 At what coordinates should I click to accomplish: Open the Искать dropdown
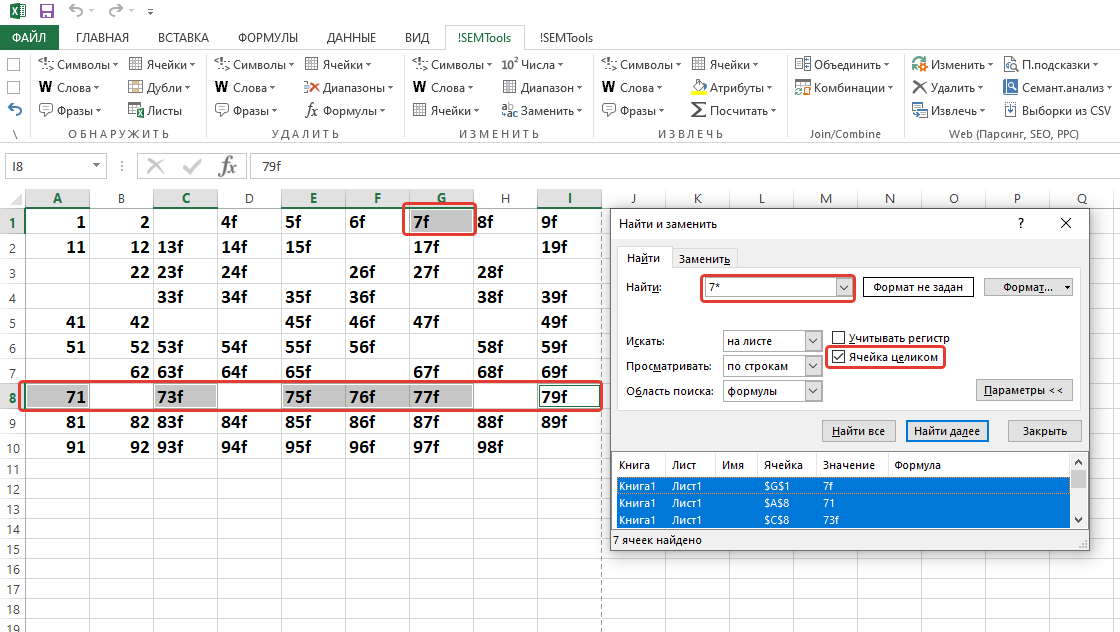click(x=813, y=341)
